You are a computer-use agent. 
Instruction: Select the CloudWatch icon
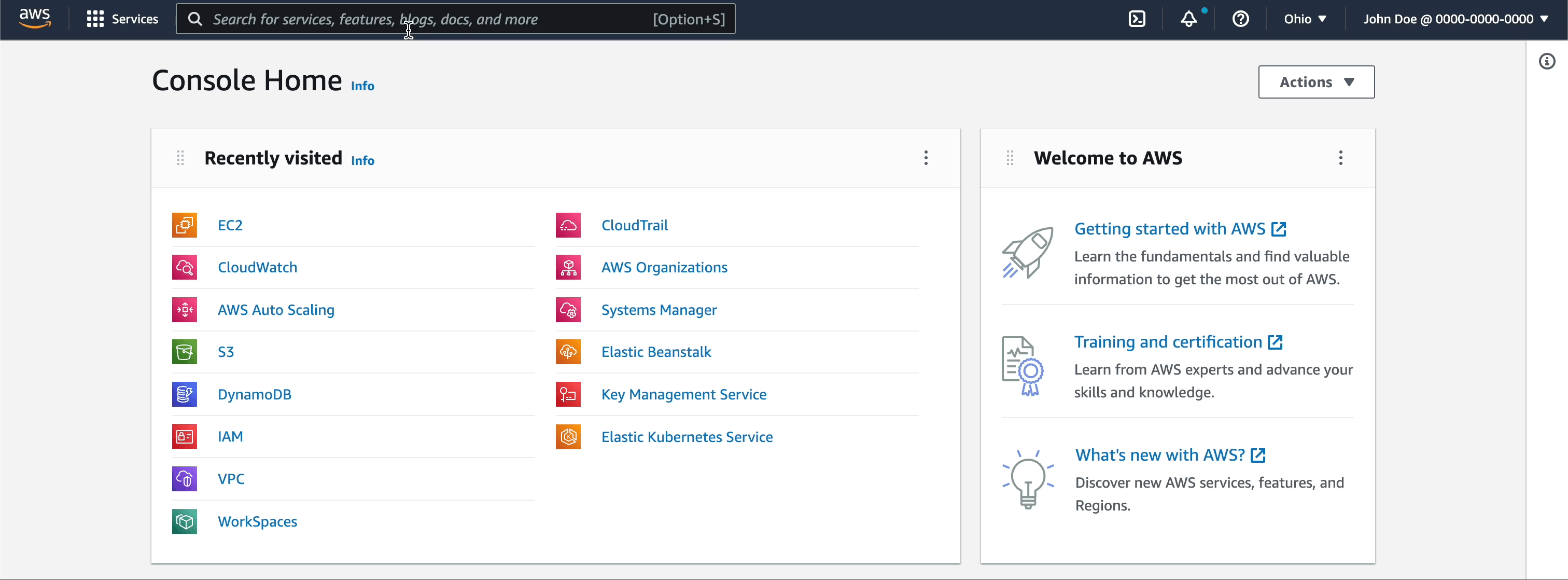[184, 267]
